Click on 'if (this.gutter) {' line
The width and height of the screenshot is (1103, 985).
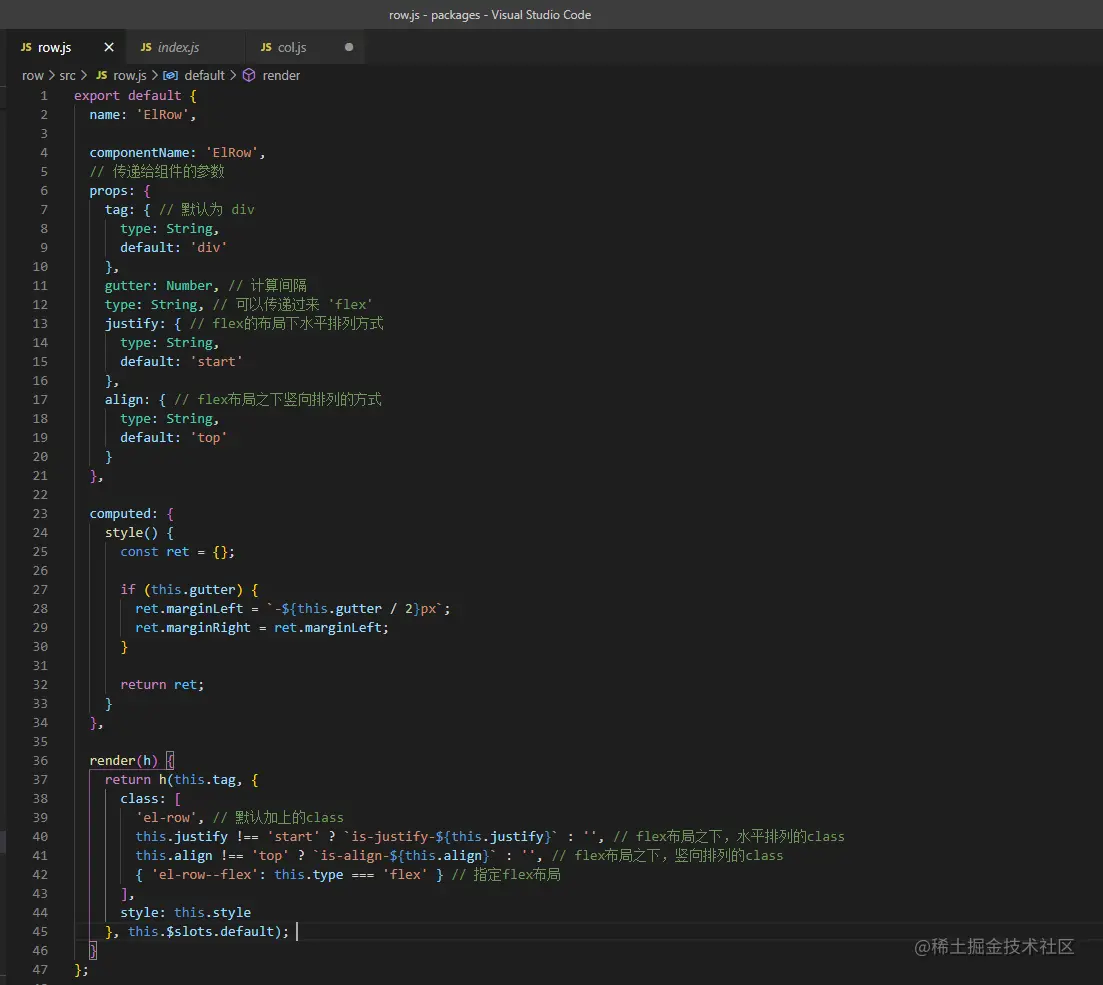[189, 590]
